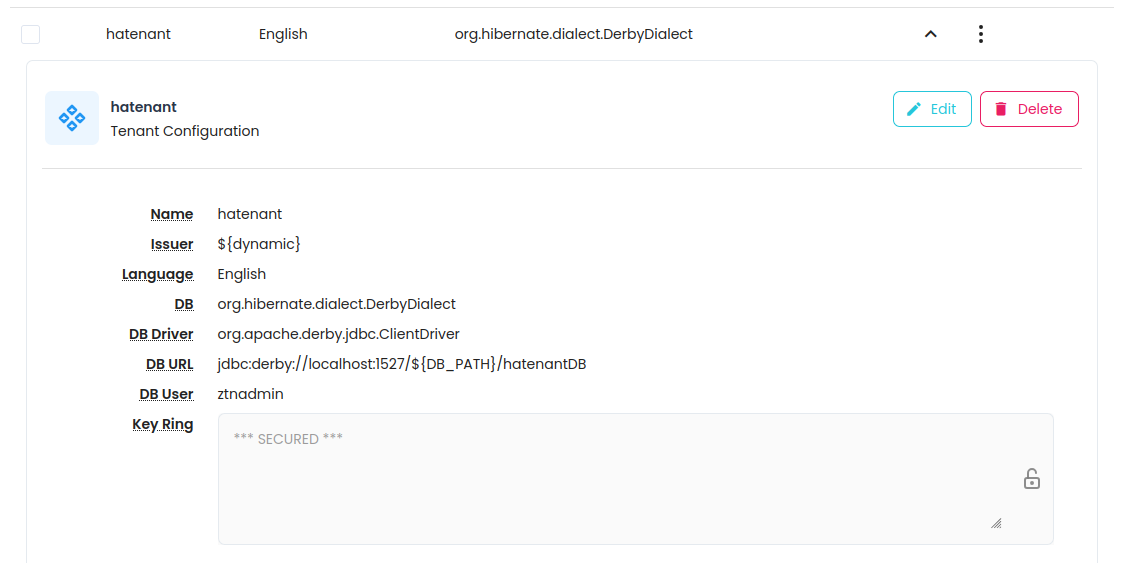The image size is (1122, 563).
Task: Click the padlock icon to unlock Key Ring
Action: pos(1031,479)
